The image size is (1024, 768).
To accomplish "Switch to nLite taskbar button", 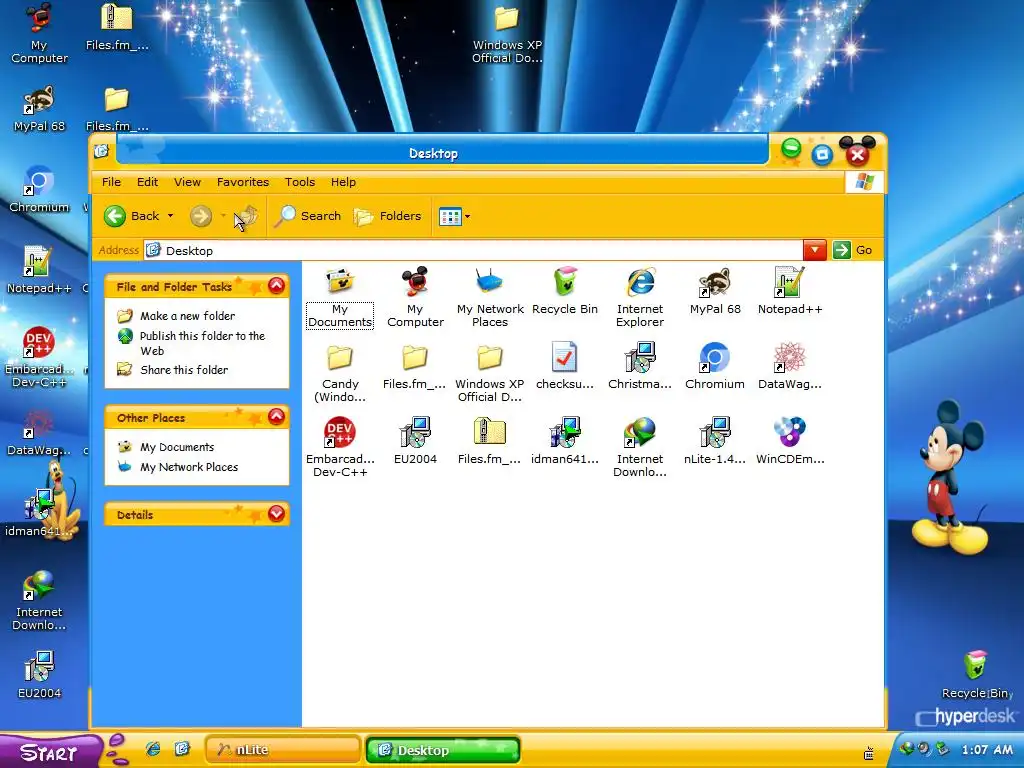I will pyautogui.click(x=283, y=750).
